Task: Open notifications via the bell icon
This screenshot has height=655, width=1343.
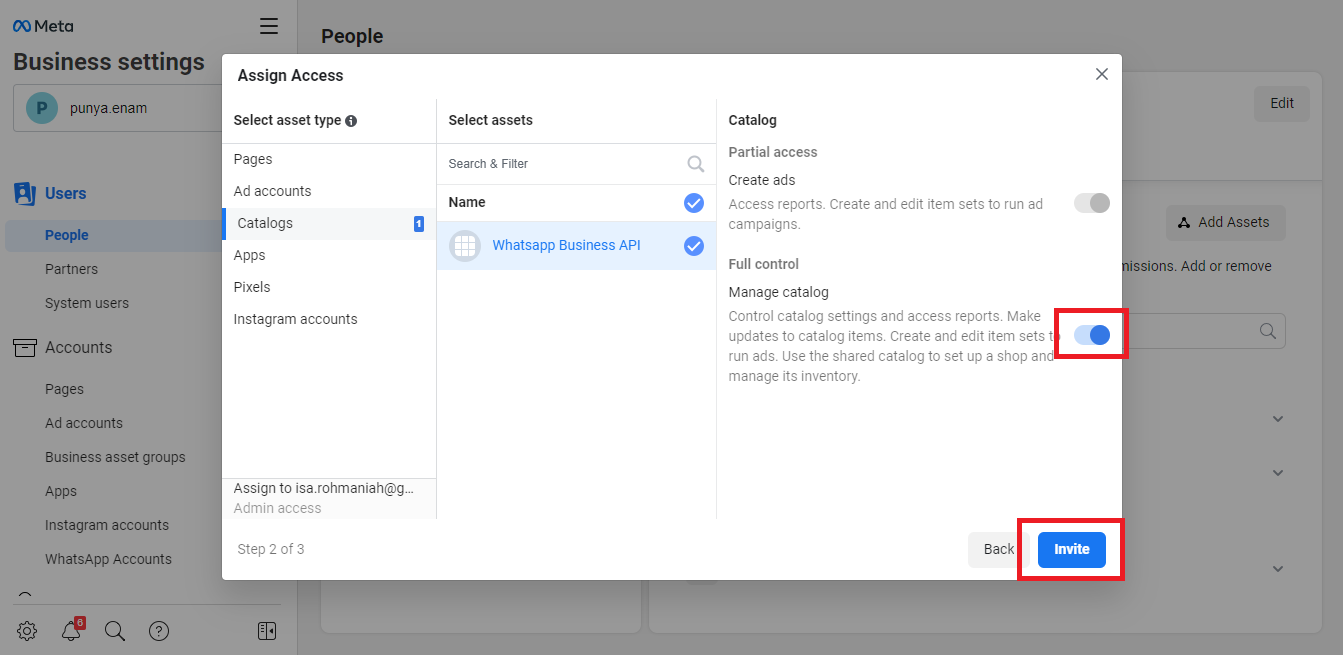Action: click(x=71, y=630)
